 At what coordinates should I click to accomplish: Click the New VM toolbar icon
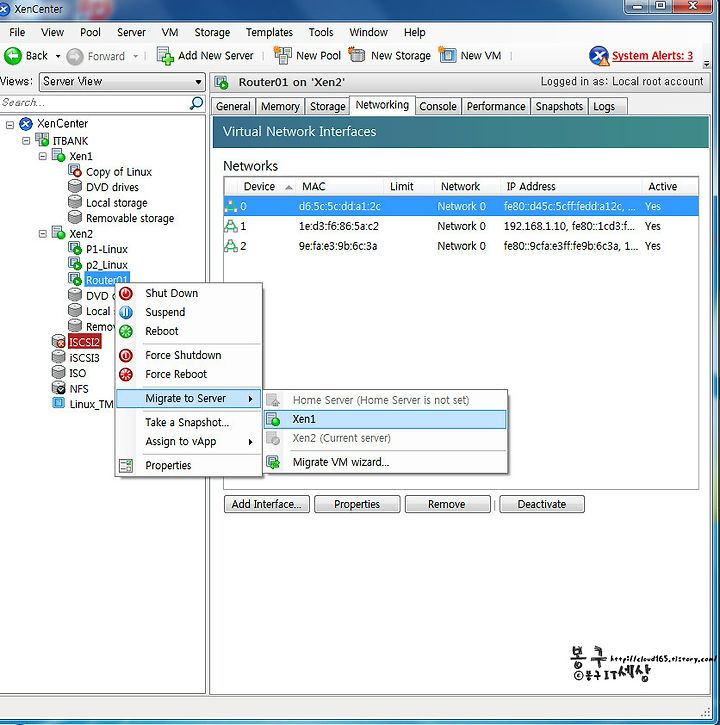click(447, 55)
